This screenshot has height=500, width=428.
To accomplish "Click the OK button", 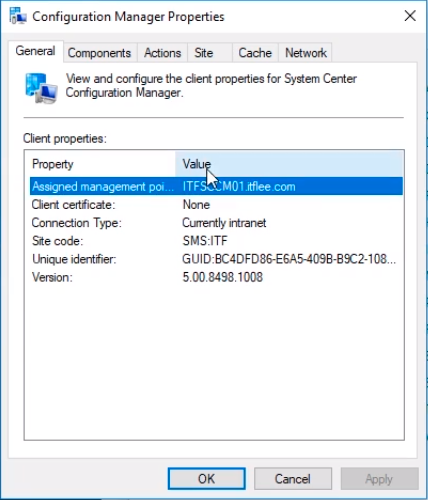I will [207, 479].
